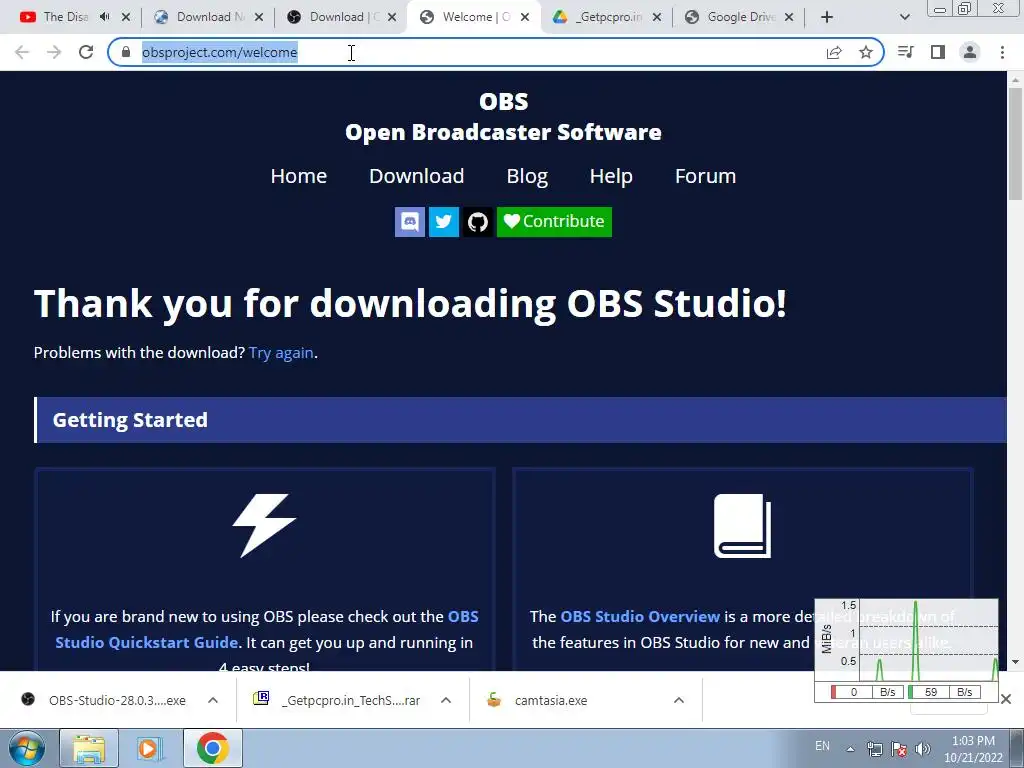
Task: Click the OBS Open Broadcaster Software title
Action: tap(504, 117)
